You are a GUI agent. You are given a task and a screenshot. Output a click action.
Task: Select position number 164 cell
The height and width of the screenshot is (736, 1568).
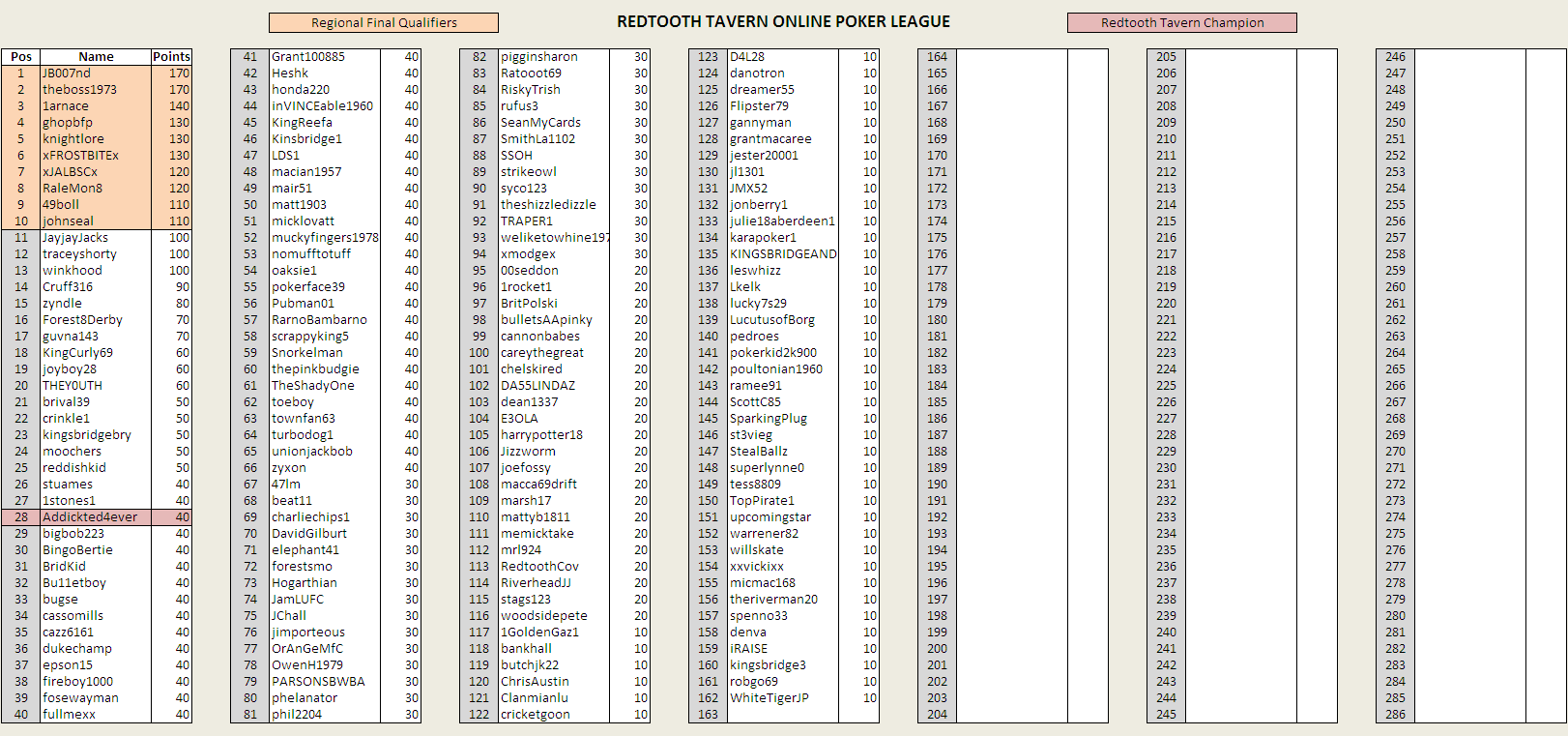tap(937, 57)
